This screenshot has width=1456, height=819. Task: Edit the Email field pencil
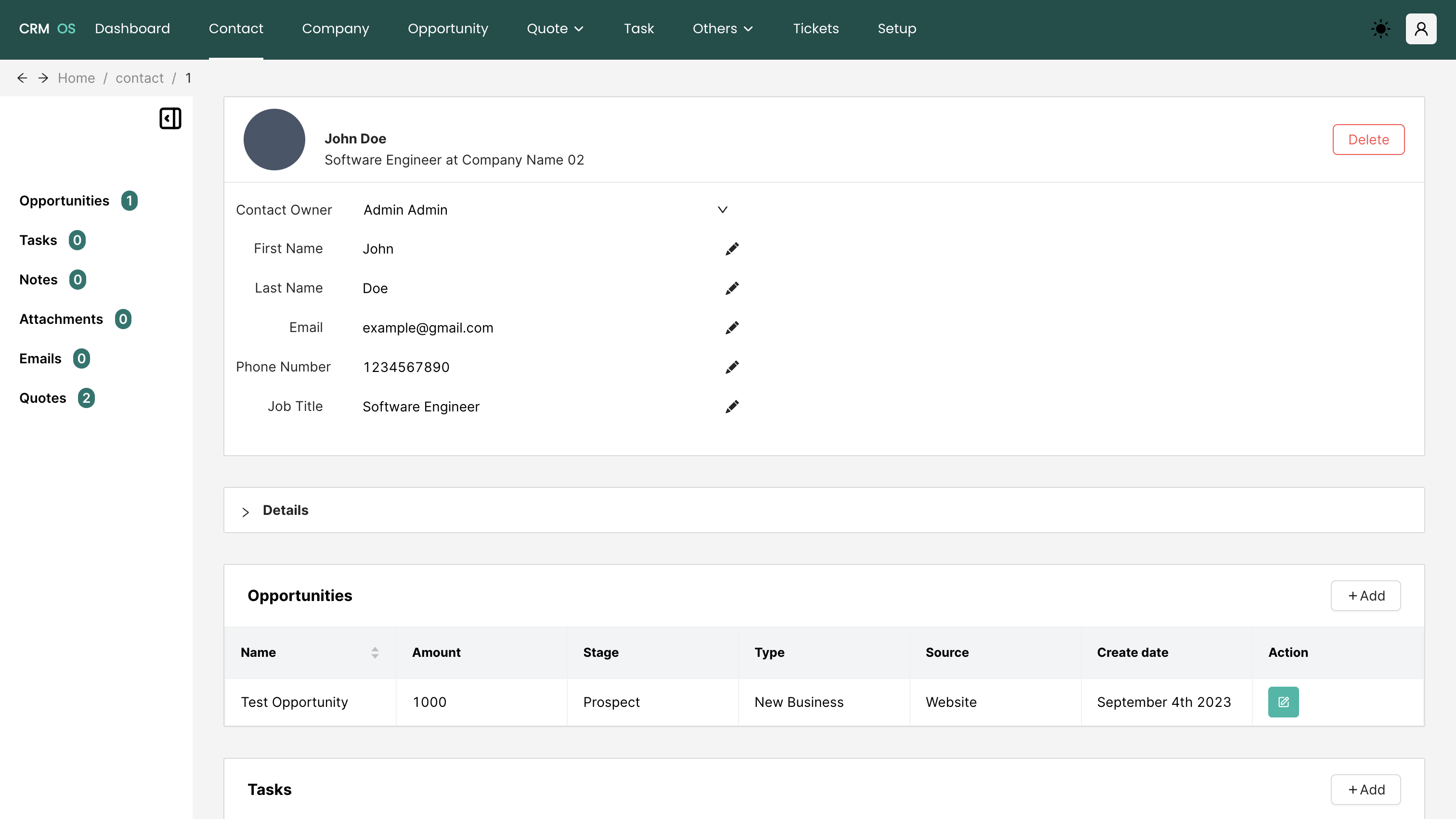click(x=732, y=328)
